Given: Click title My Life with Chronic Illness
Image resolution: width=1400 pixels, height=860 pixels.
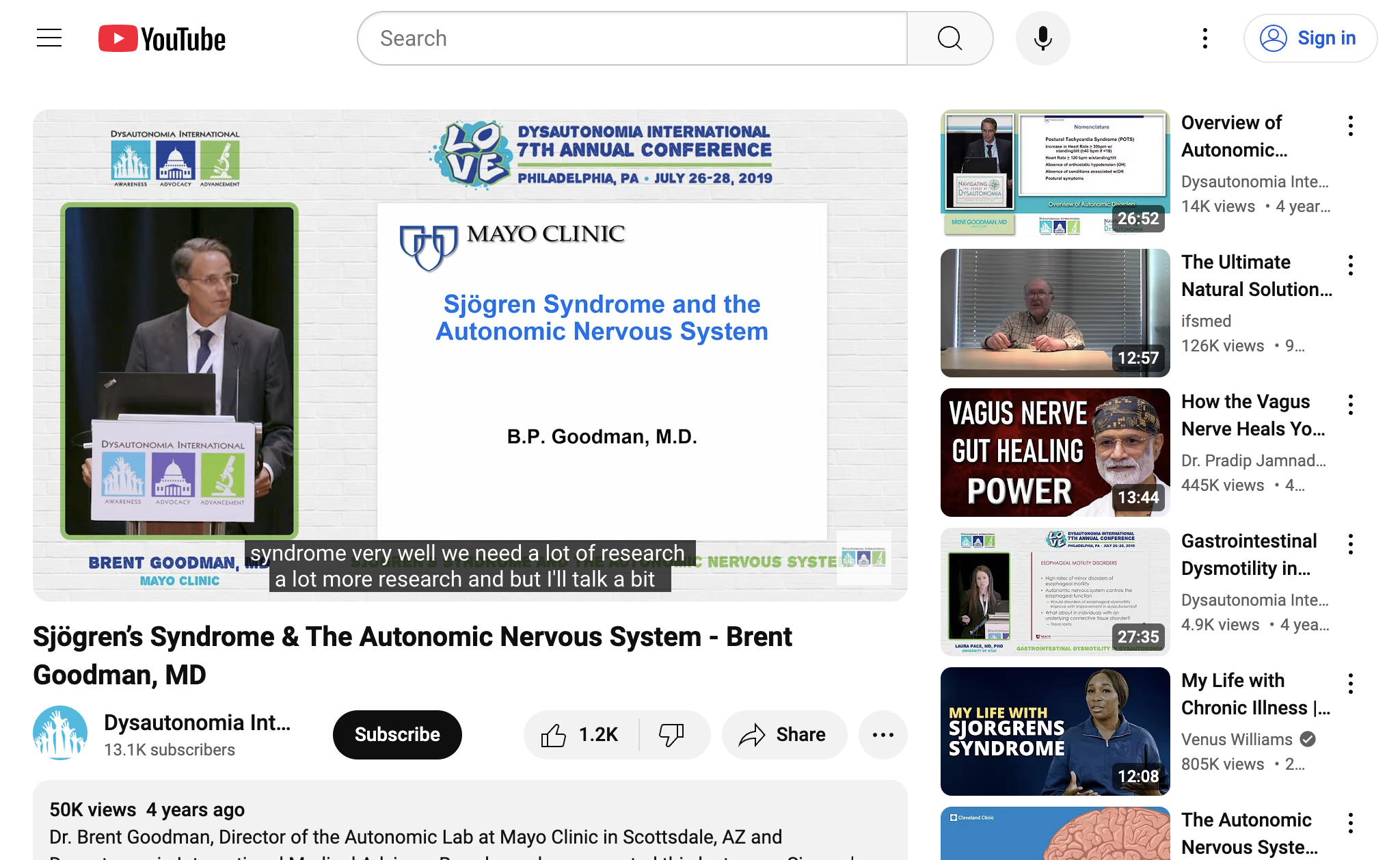Looking at the screenshot, I should [1256, 694].
